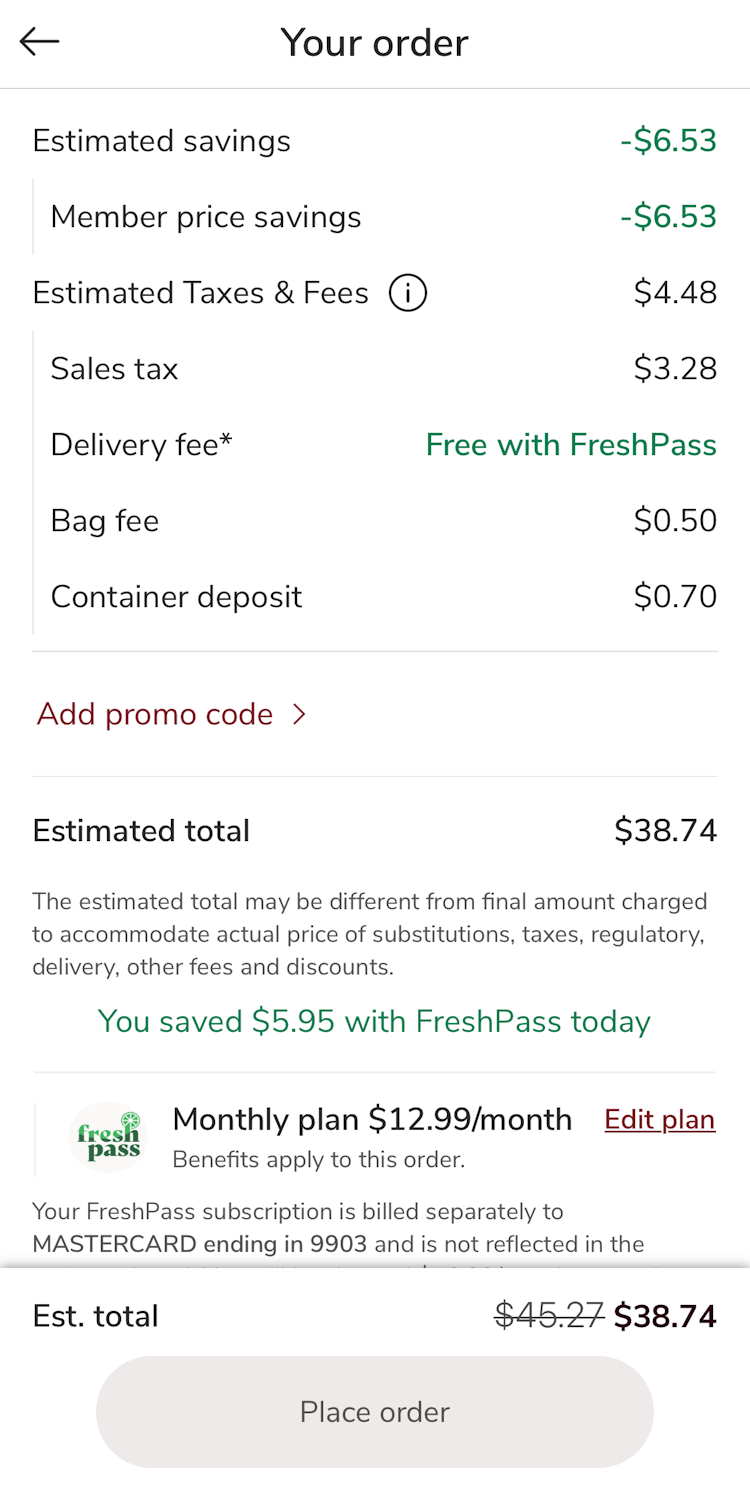750x1494 pixels.
Task: Click the Estimated total $38.74 amount
Action: click(665, 831)
